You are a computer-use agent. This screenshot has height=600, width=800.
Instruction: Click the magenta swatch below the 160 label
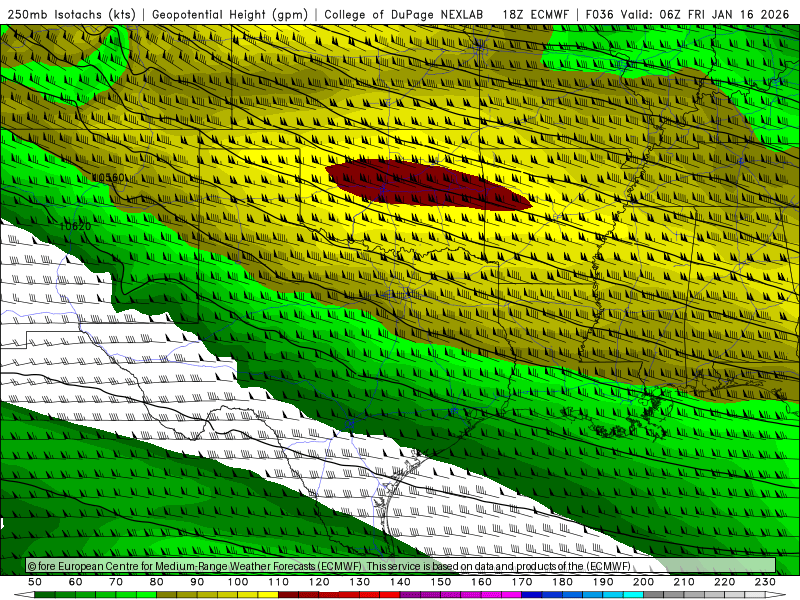pos(491,595)
